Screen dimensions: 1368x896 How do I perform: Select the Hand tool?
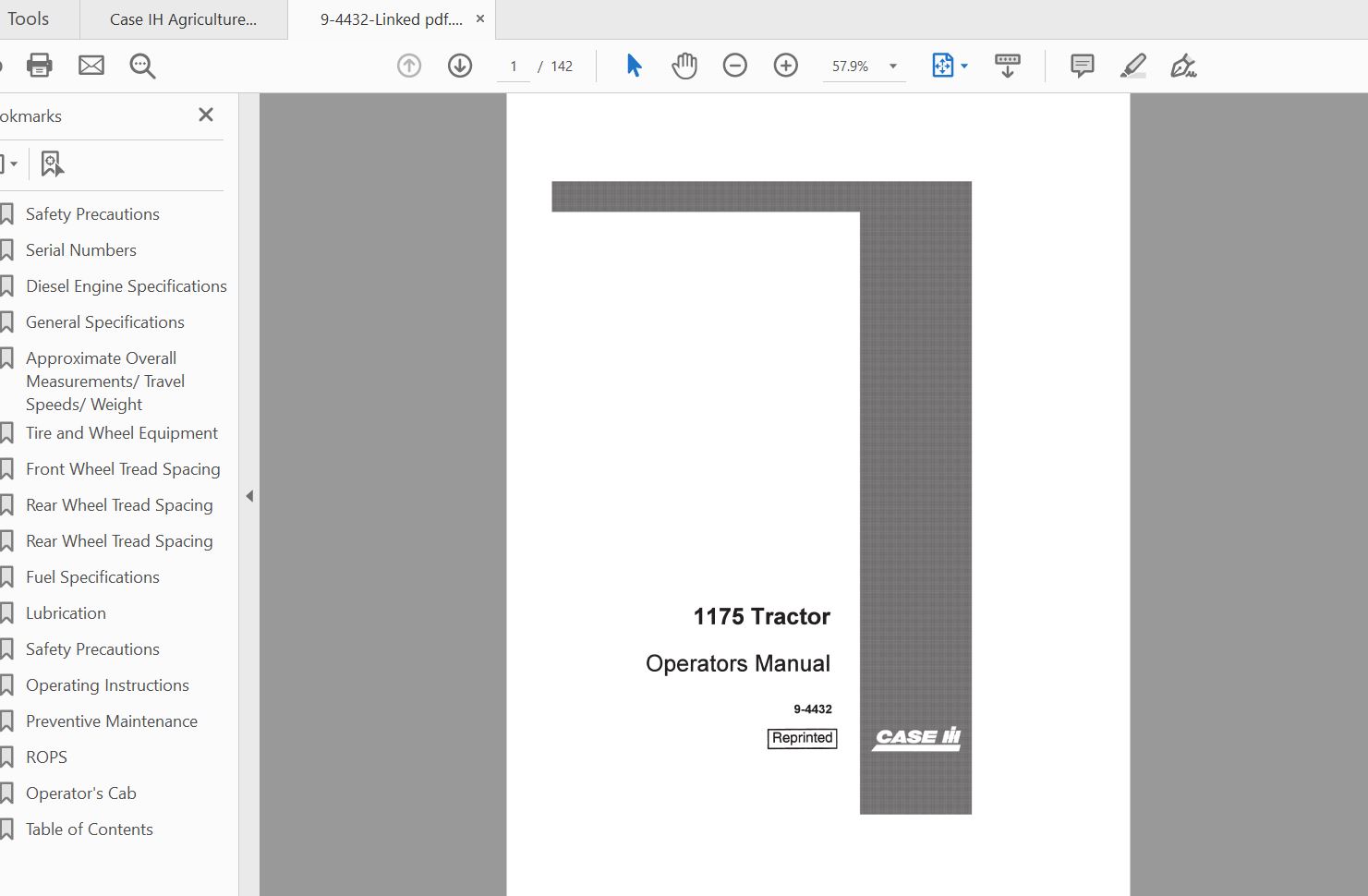click(x=684, y=65)
